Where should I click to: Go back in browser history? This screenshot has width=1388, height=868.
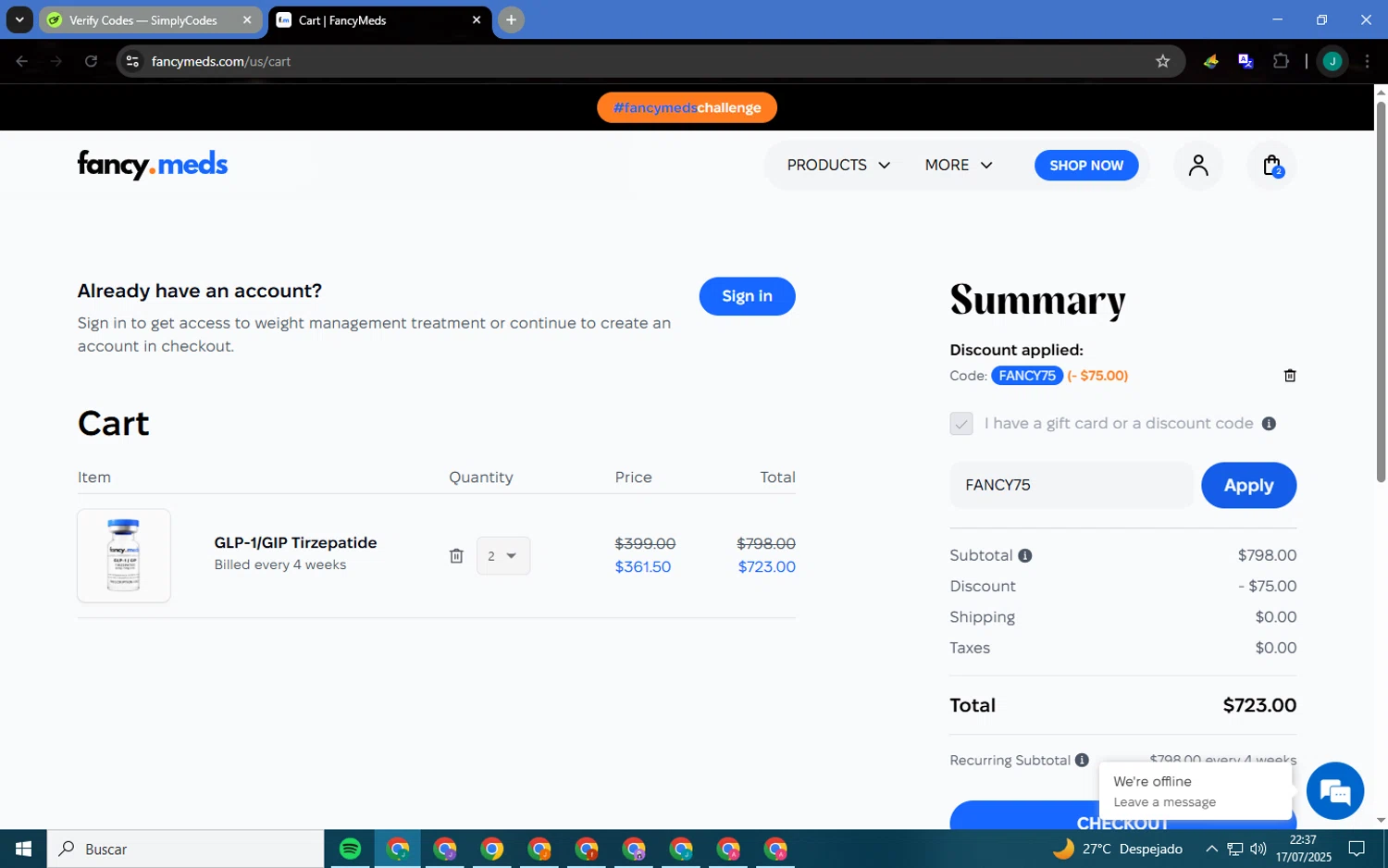coord(21,61)
